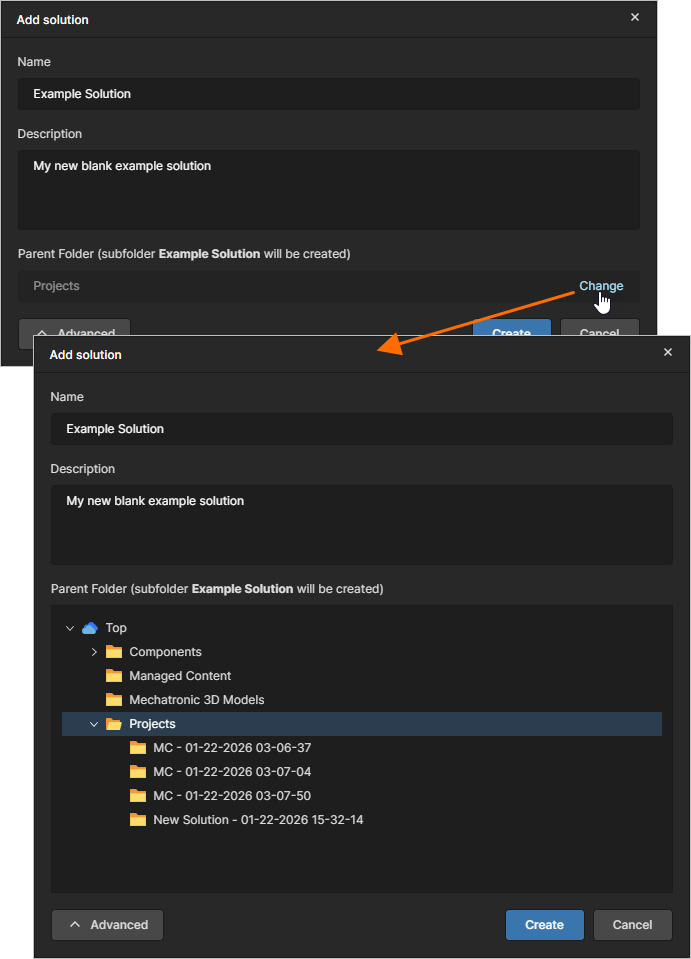
Task: Click the cloud icon beside Top
Action: point(90,628)
